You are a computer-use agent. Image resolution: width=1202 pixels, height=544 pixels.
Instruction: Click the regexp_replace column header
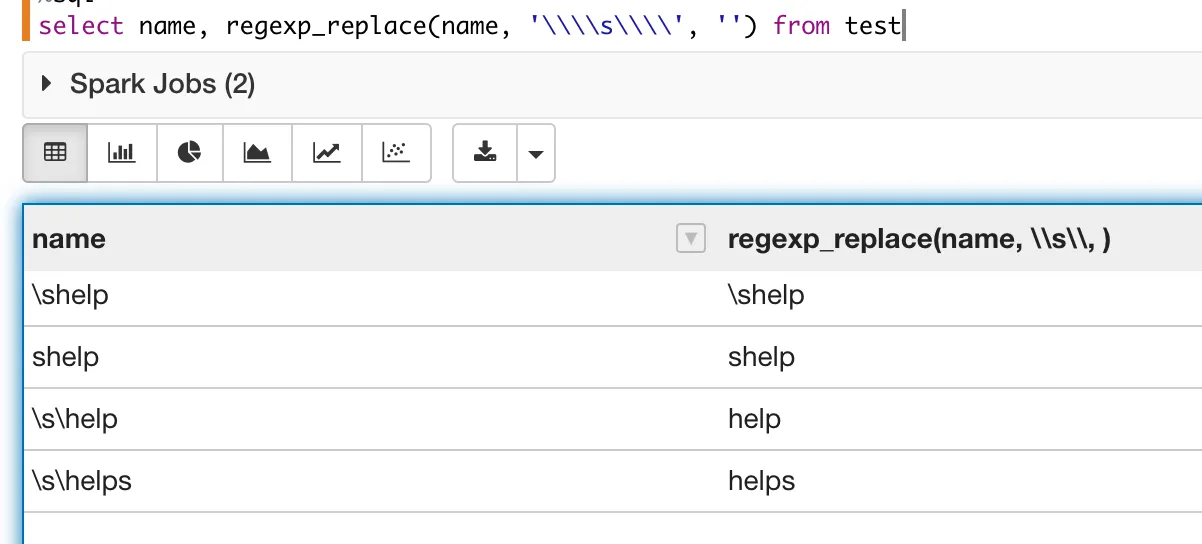pos(920,239)
